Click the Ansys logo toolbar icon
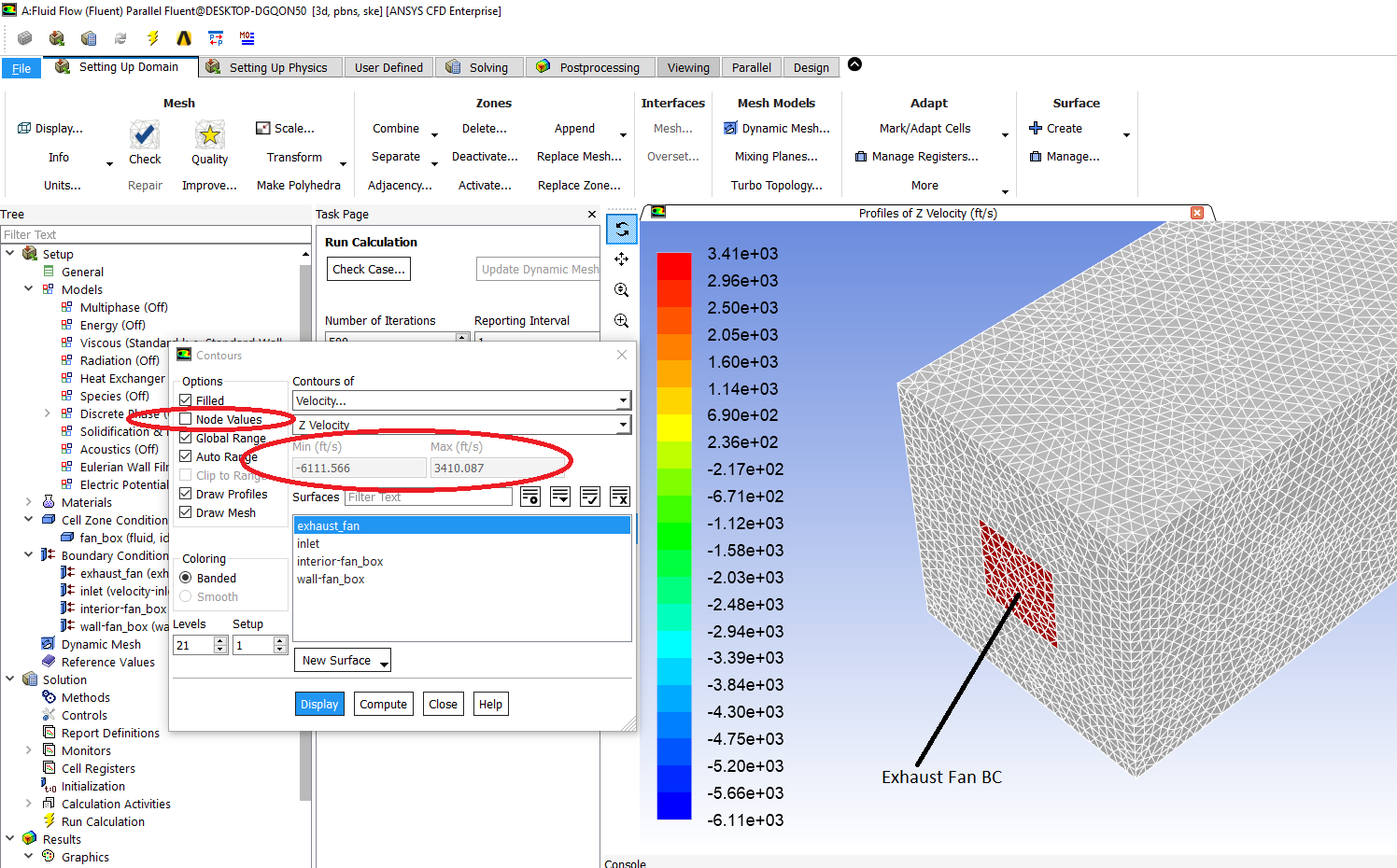 tap(184, 38)
